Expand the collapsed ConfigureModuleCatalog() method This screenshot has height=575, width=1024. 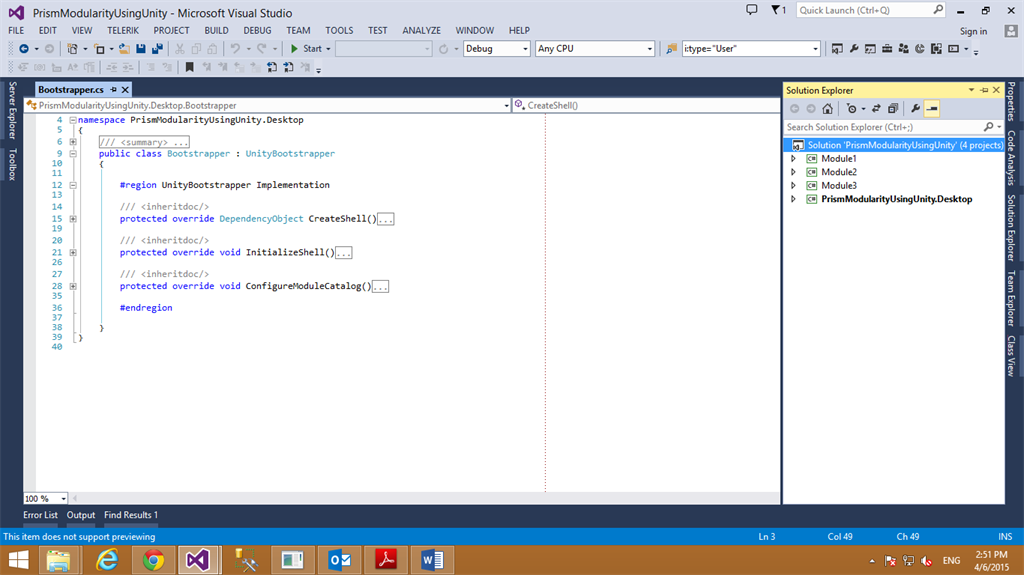tap(73, 286)
